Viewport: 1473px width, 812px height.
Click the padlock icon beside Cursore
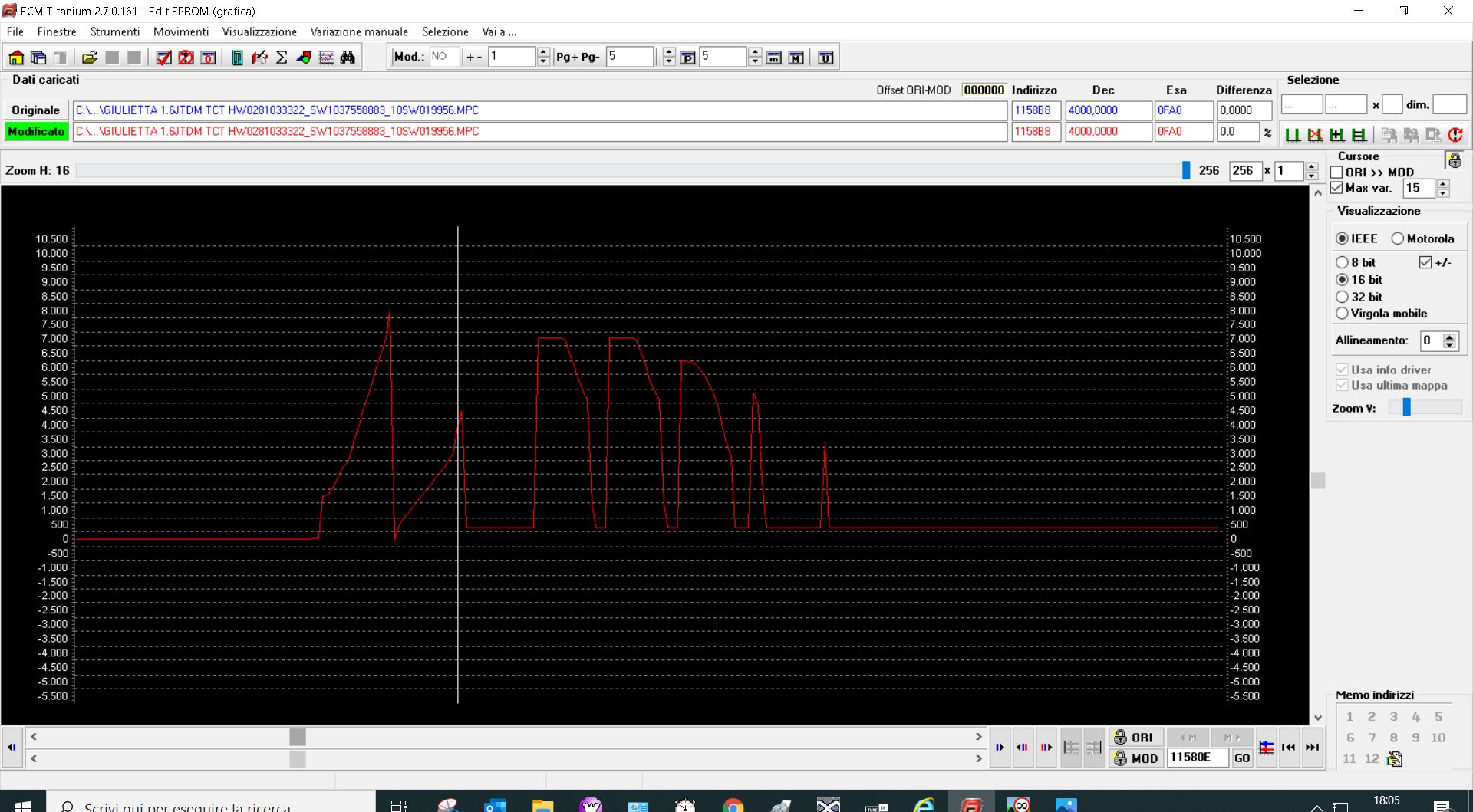1454,160
